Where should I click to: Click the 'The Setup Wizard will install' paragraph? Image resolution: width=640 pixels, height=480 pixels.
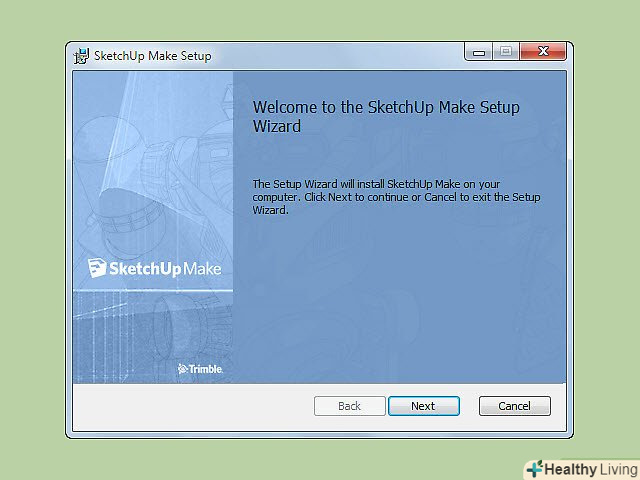(396, 197)
